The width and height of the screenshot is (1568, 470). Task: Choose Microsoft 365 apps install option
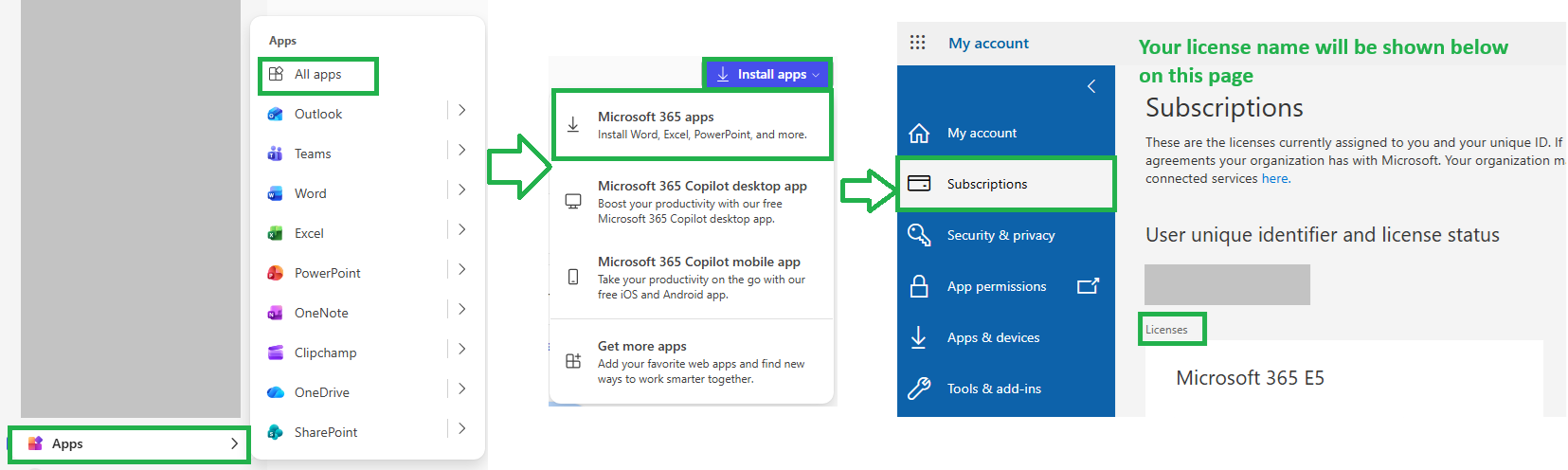[692, 125]
